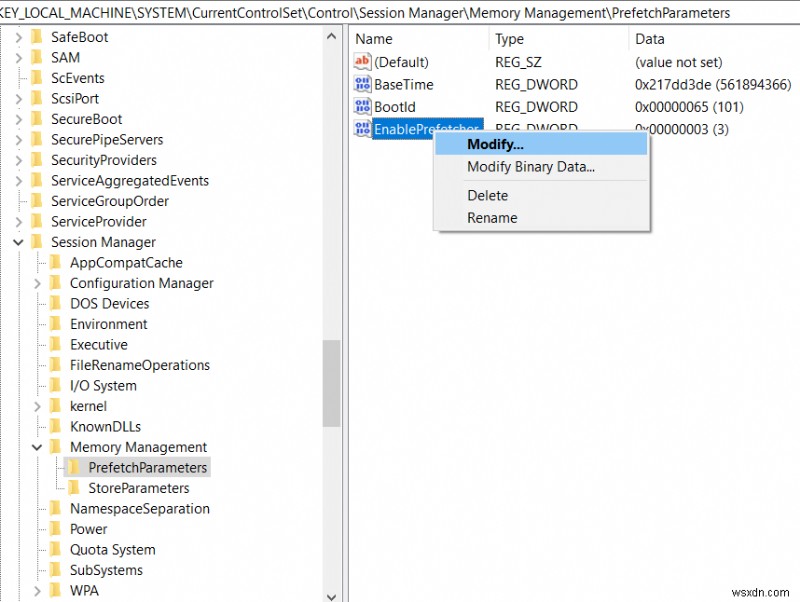Screen dimensions: 800x602
Task: Click the SafeBoot folder icon
Action: (x=37, y=37)
